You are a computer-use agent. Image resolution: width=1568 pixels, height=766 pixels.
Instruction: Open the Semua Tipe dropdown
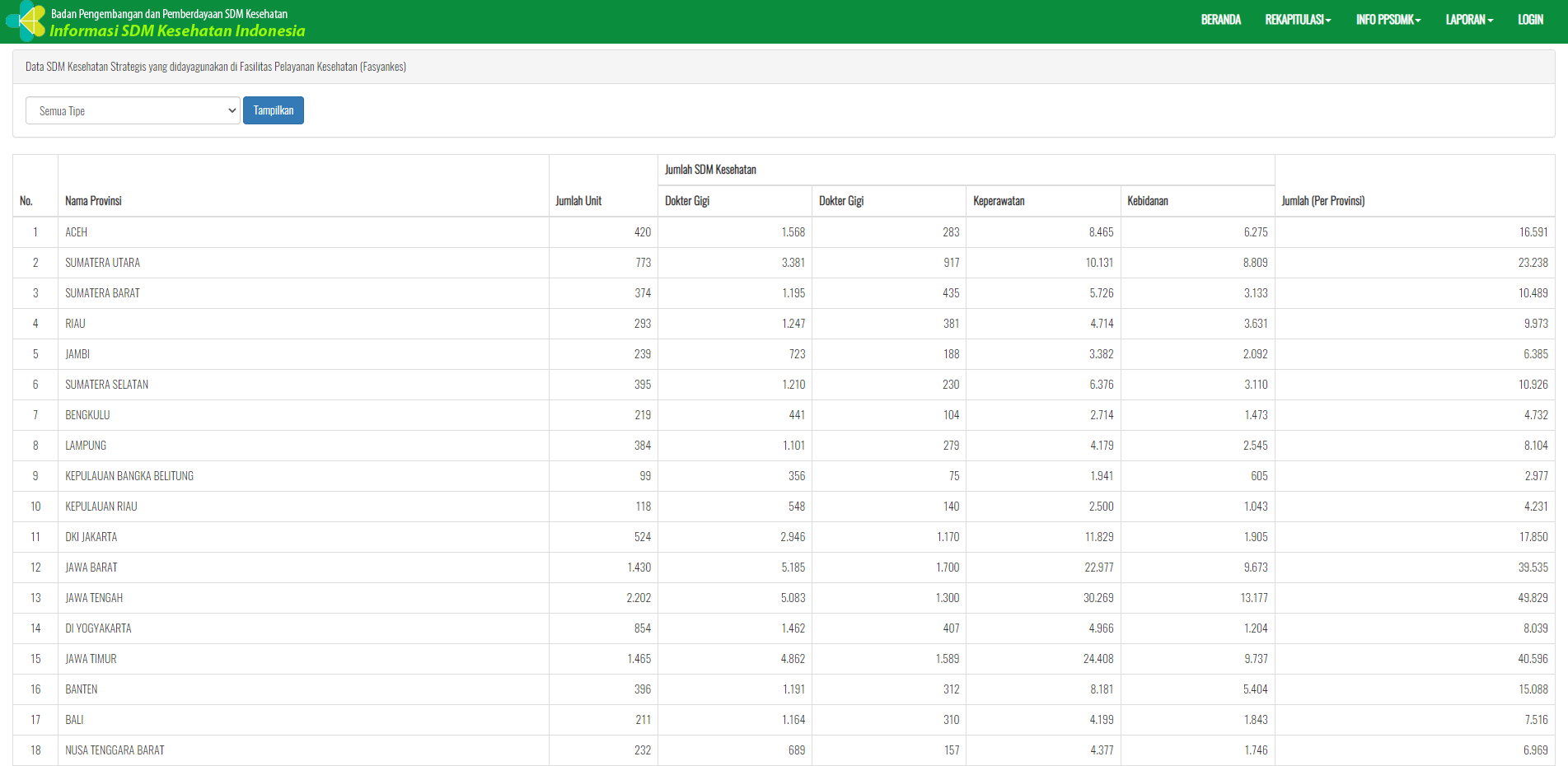(x=133, y=110)
